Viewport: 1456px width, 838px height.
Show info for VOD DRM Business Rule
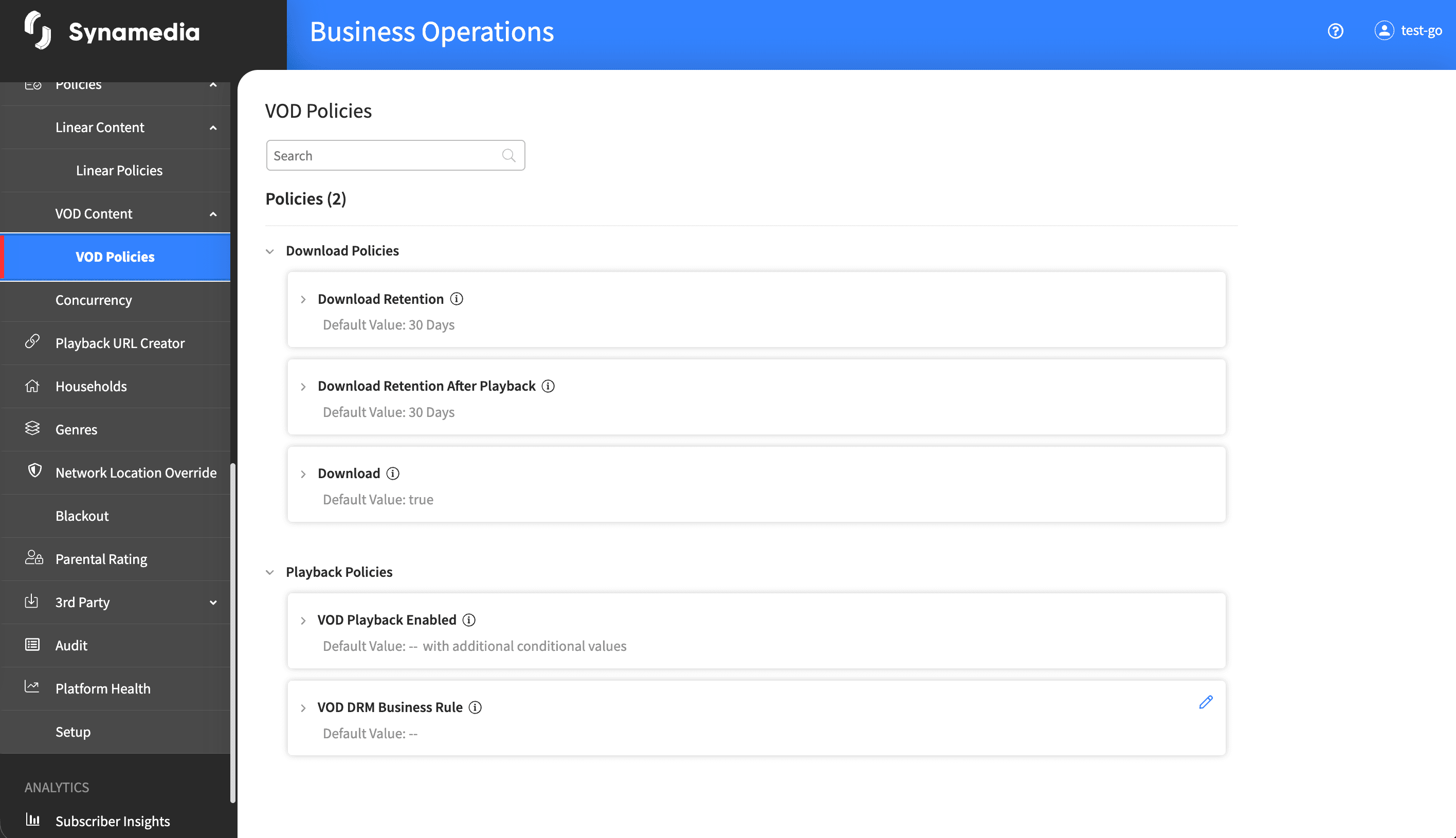(475, 707)
